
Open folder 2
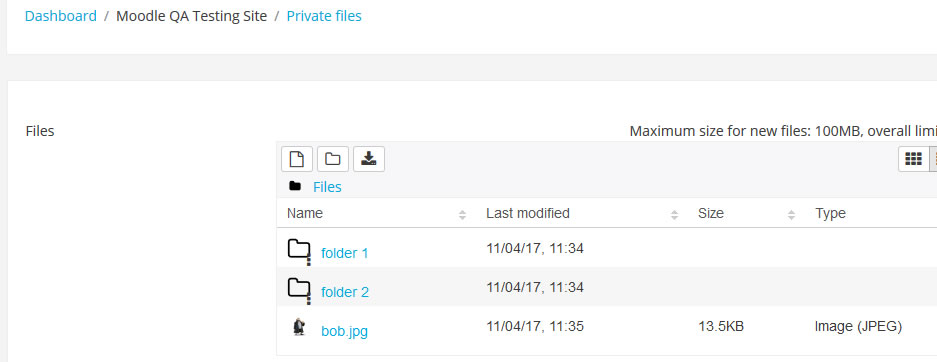coord(345,292)
